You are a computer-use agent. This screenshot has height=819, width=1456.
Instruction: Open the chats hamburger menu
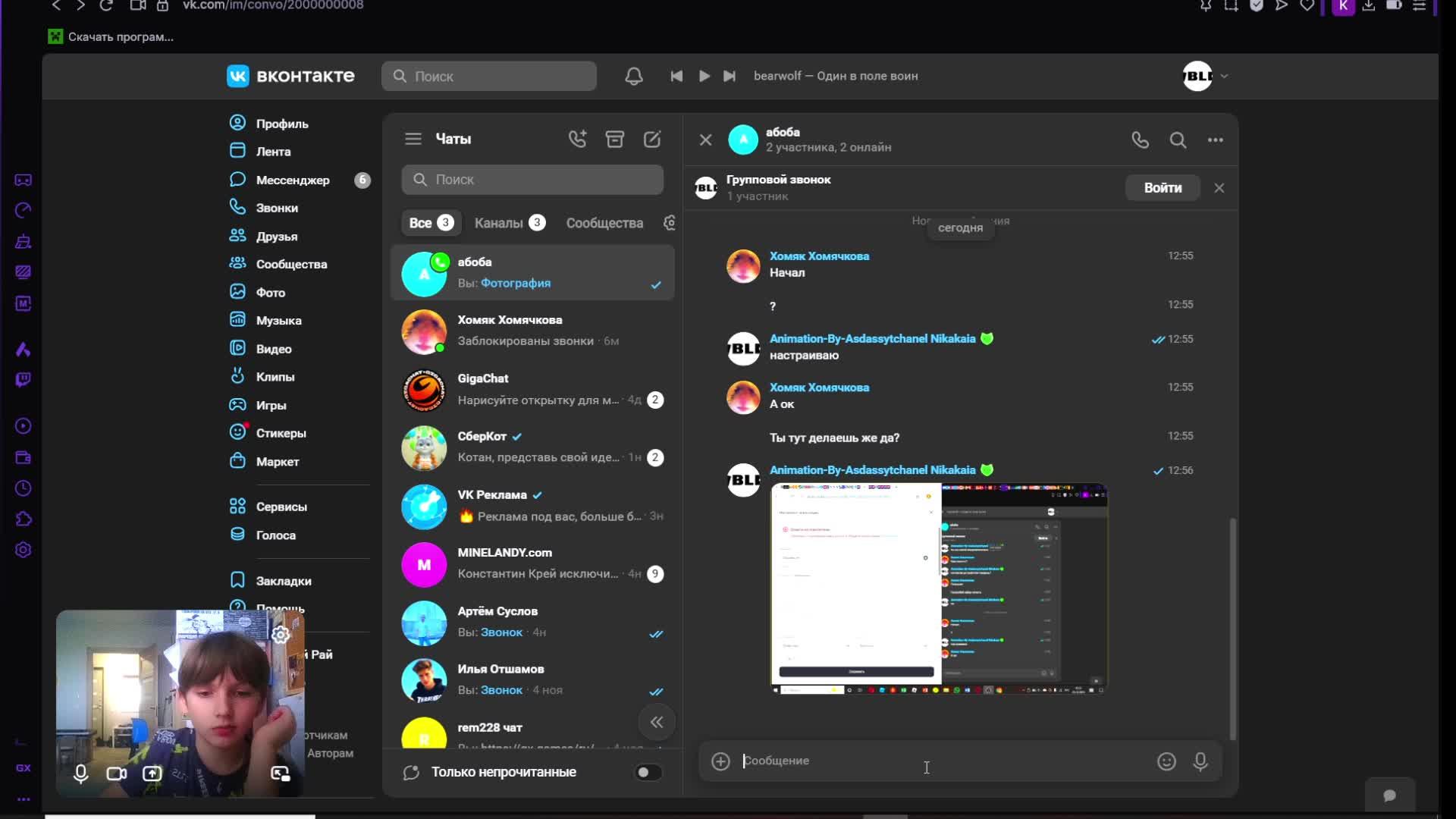pyautogui.click(x=413, y=139)
